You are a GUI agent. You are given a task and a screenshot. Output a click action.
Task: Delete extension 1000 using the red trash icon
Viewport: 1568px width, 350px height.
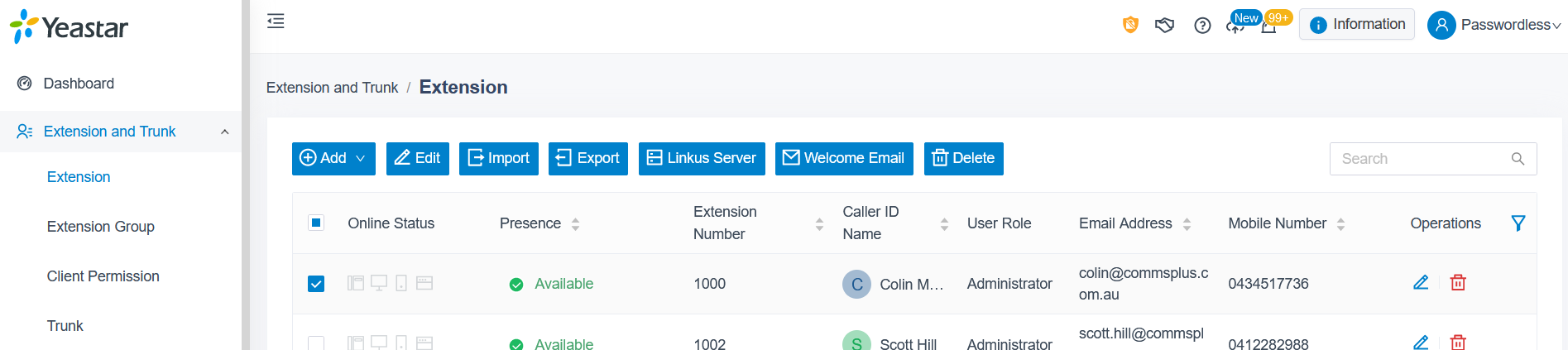pyautogui.click(x=1458, y=283)
